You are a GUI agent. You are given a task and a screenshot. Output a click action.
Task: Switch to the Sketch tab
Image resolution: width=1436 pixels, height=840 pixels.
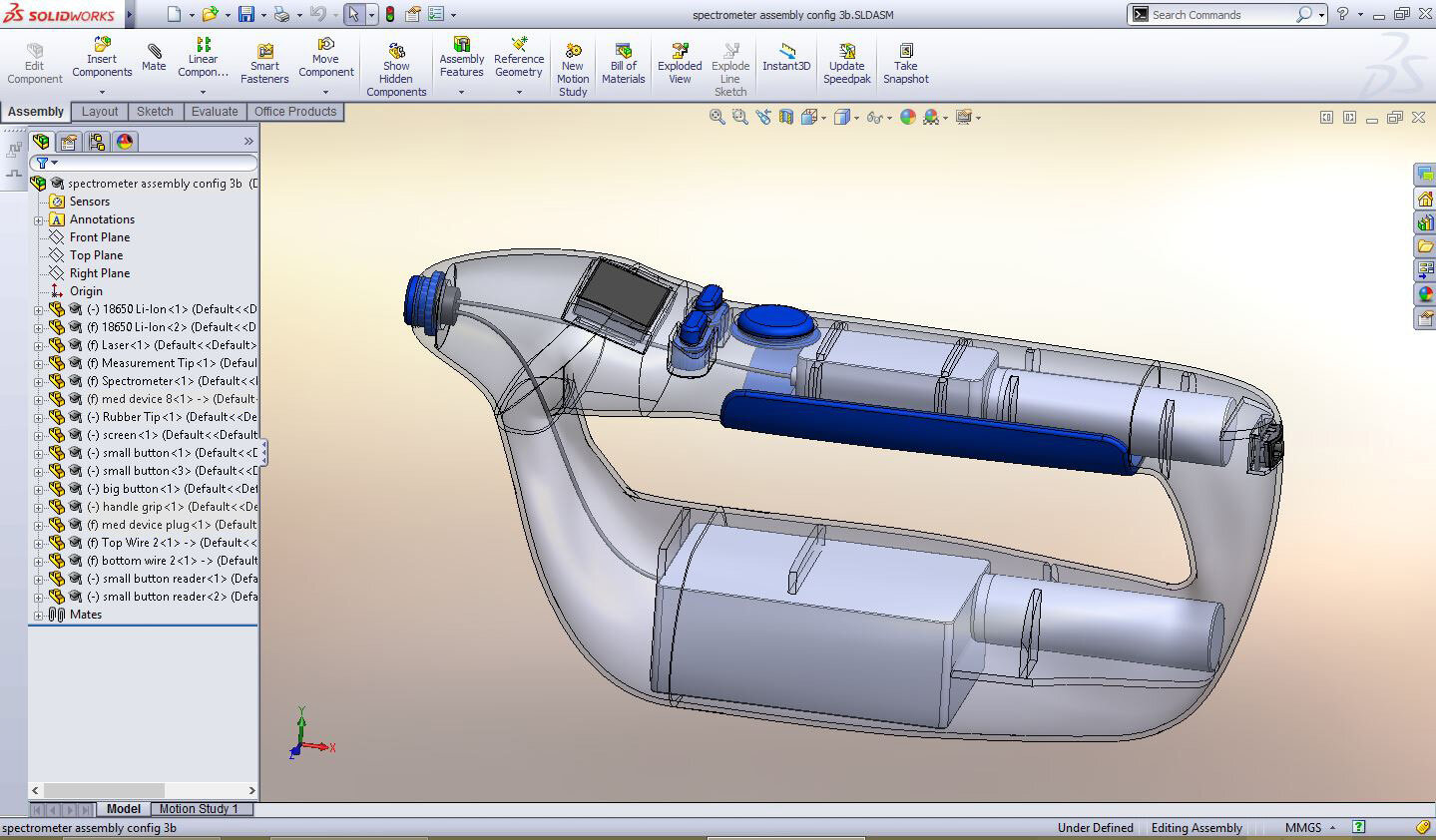click(x=155, y=112)
